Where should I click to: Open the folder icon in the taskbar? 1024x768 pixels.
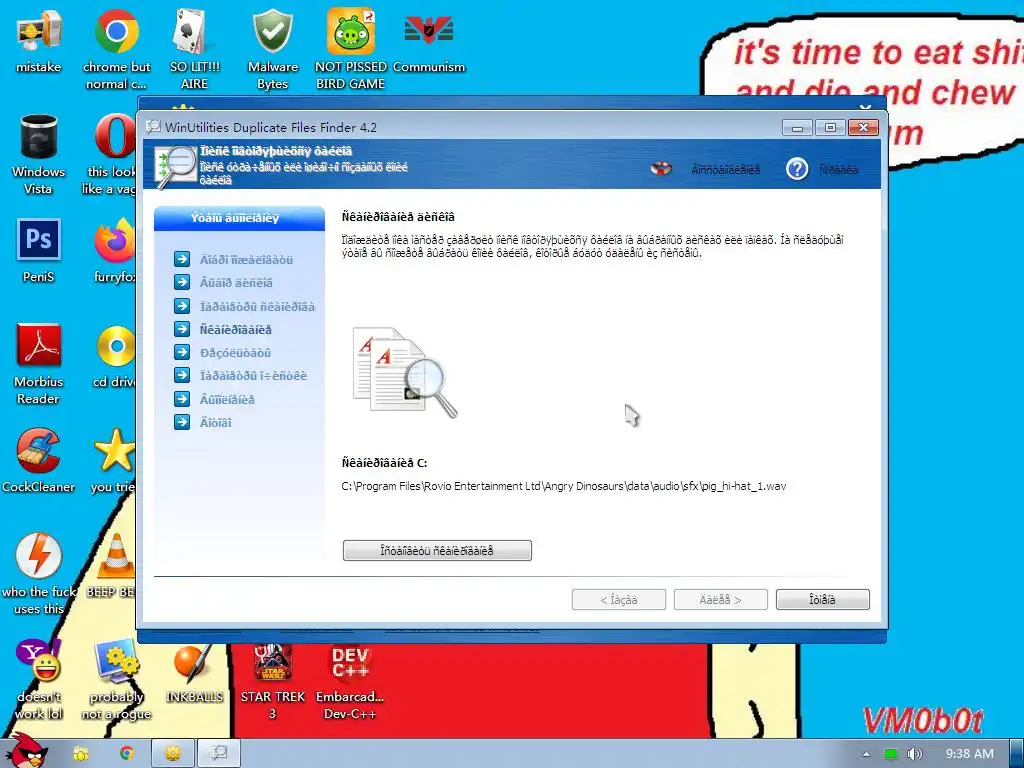point(81,754)
